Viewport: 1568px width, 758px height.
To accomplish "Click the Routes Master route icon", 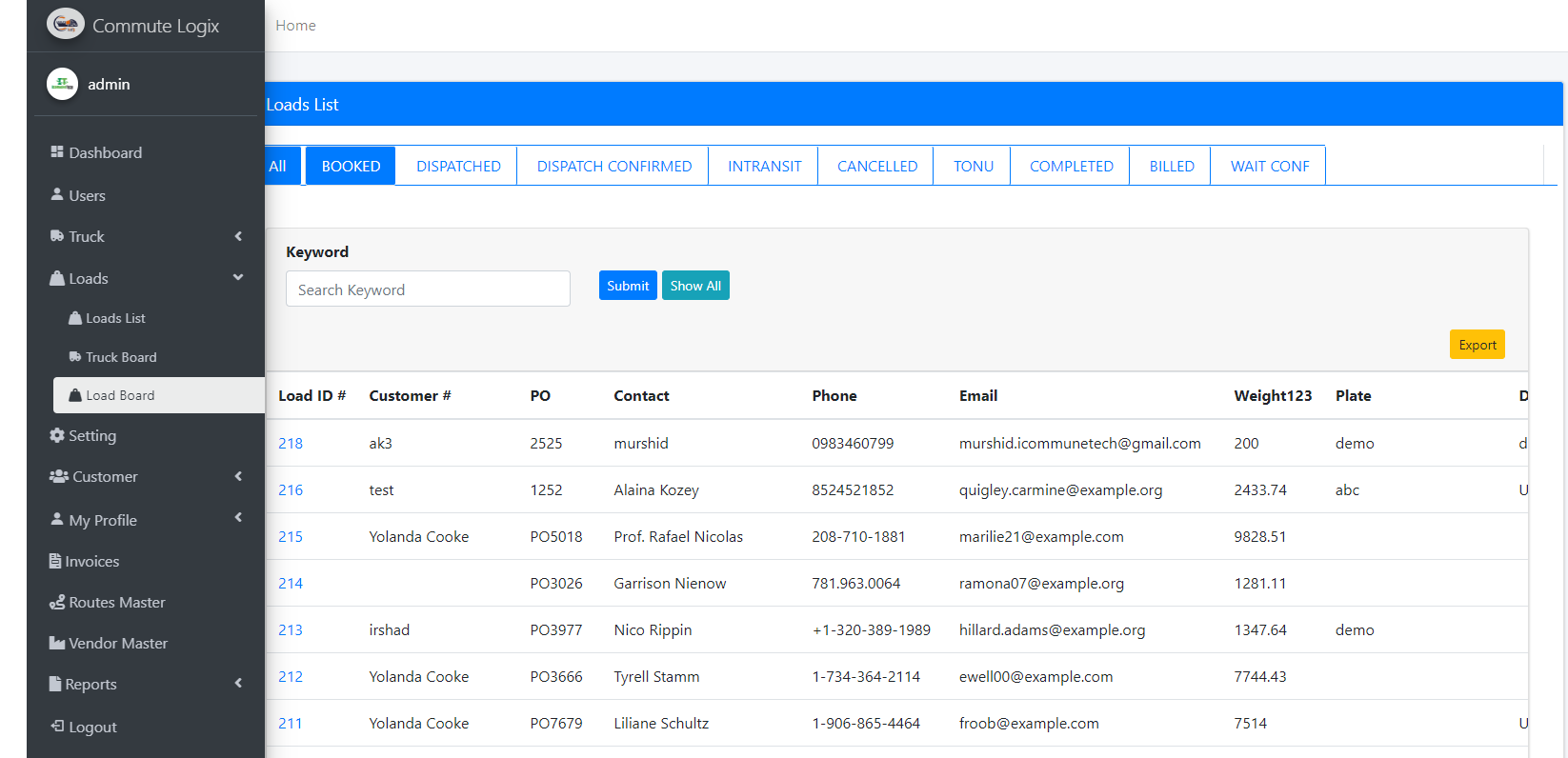I will click(x=57, y=602).
